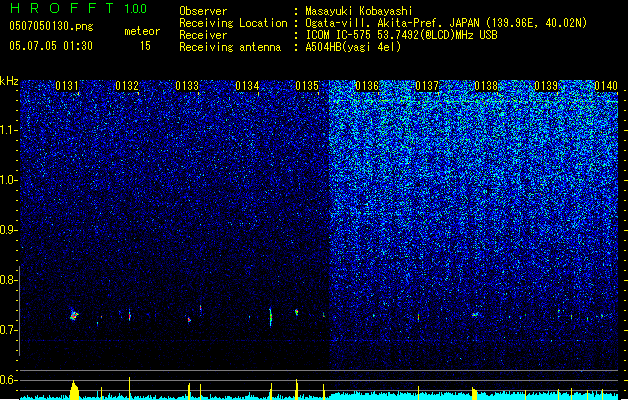Click the 0140 time marker
Viewport: 629px width, 400px height.
pos(606,86)
